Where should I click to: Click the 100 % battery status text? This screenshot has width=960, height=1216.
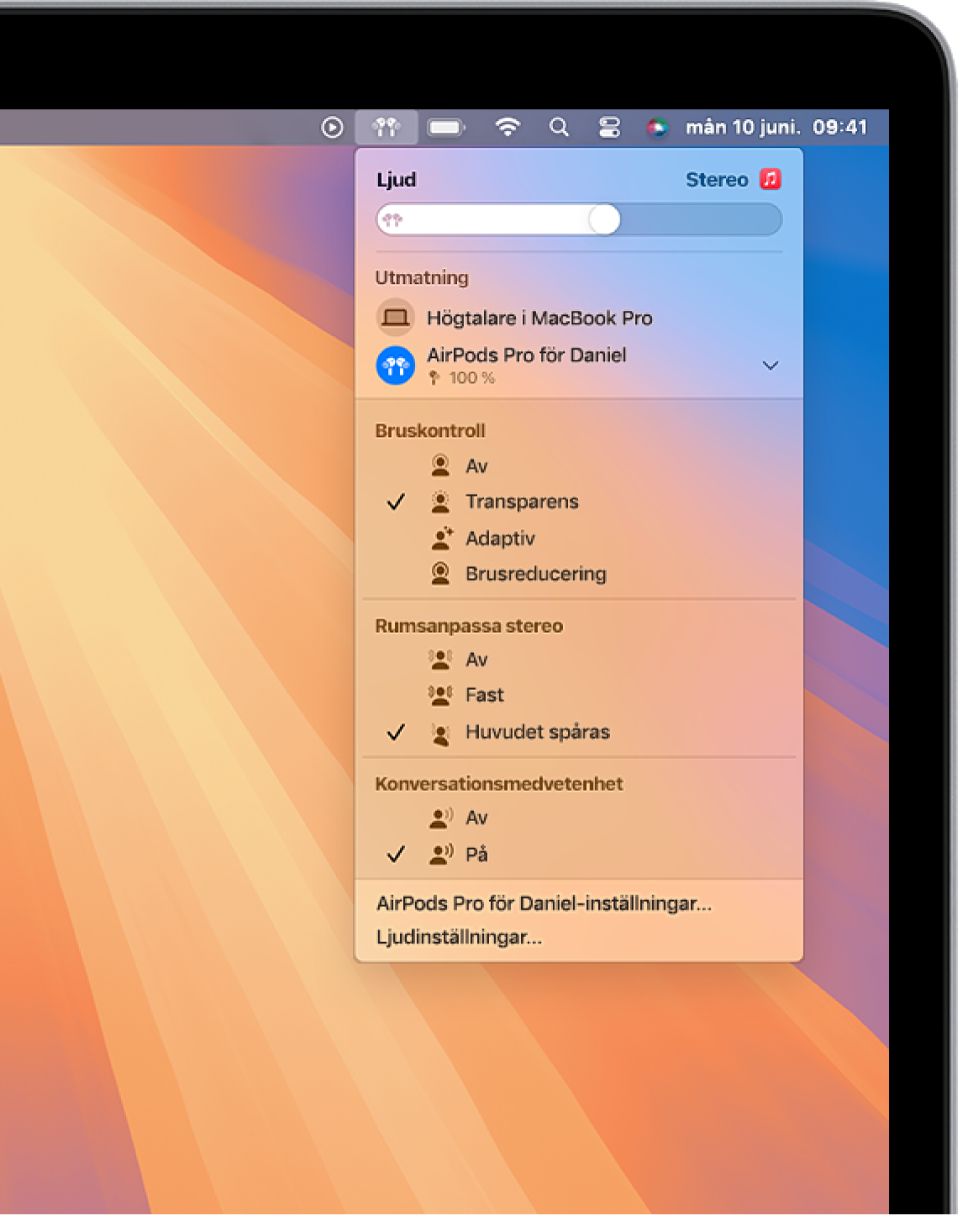470,379
